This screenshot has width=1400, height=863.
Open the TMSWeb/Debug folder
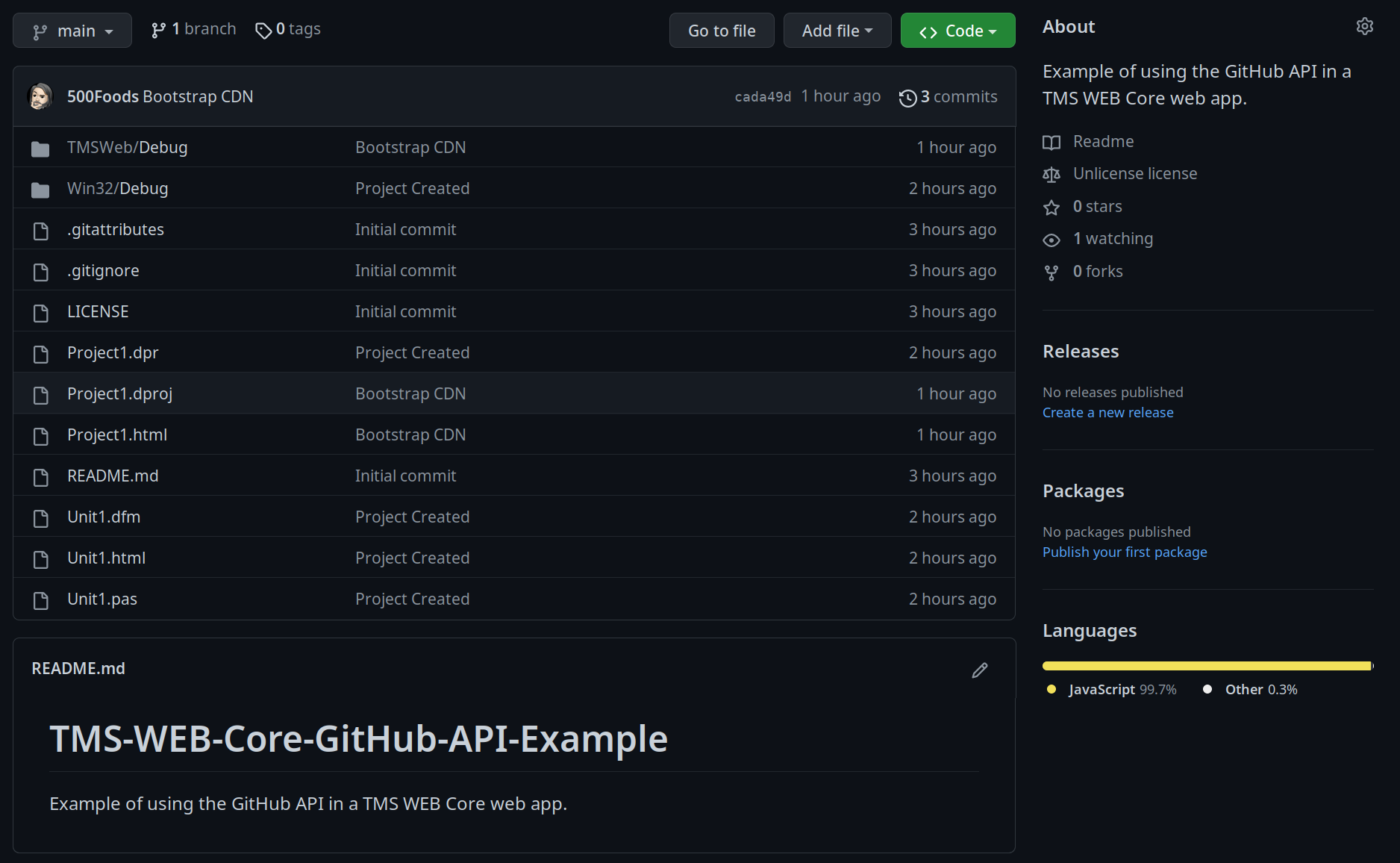click(x=128, y=147)
